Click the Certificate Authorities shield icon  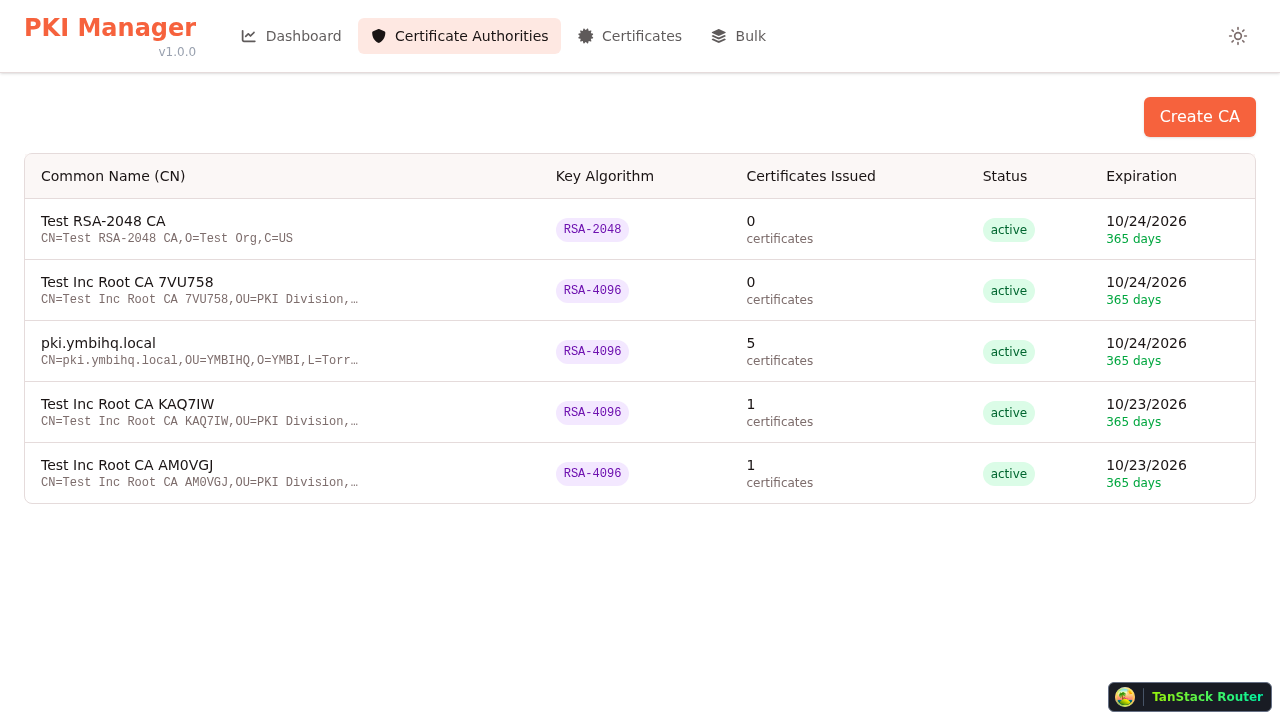378,36
